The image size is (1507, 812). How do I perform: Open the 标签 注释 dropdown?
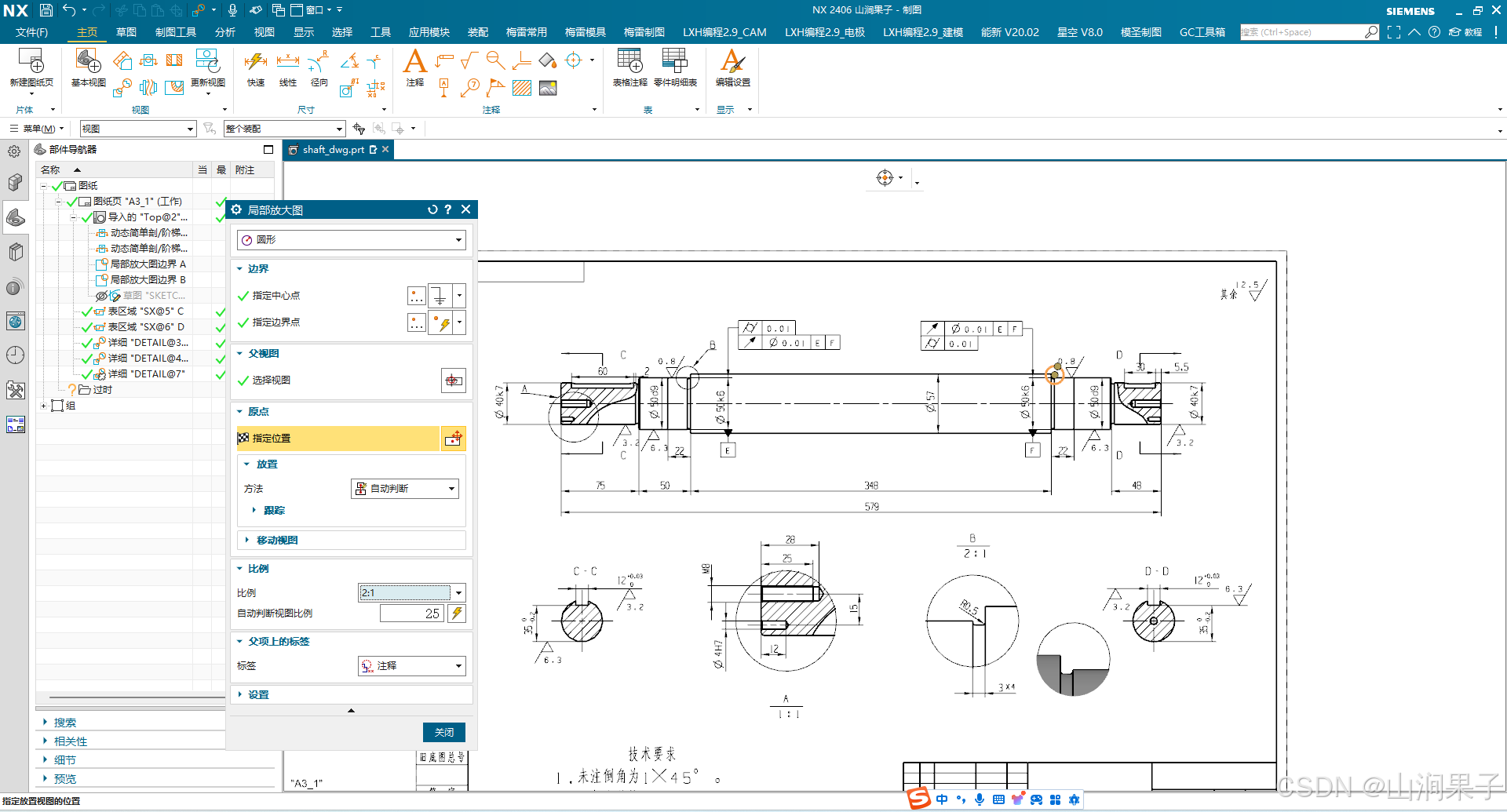[x=412, y=666]
